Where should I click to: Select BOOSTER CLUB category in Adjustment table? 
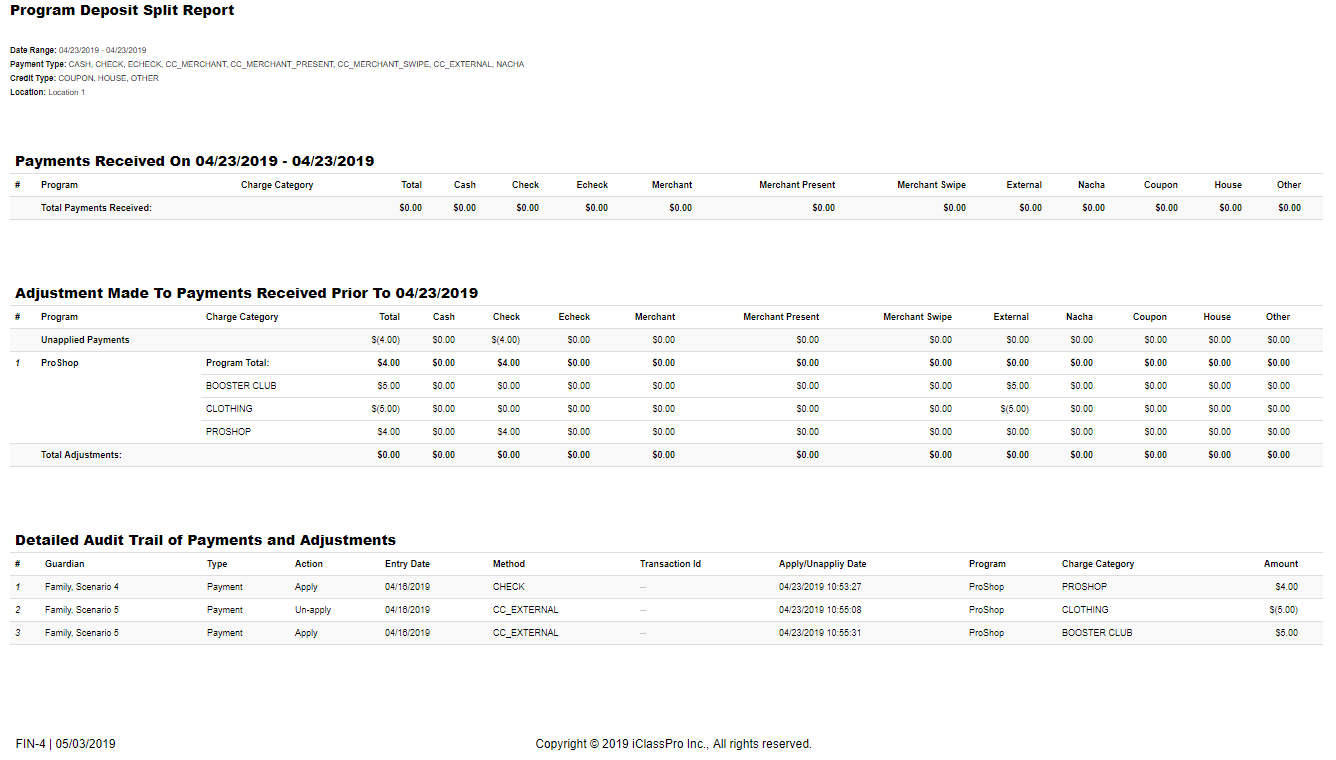click(241, 386)
